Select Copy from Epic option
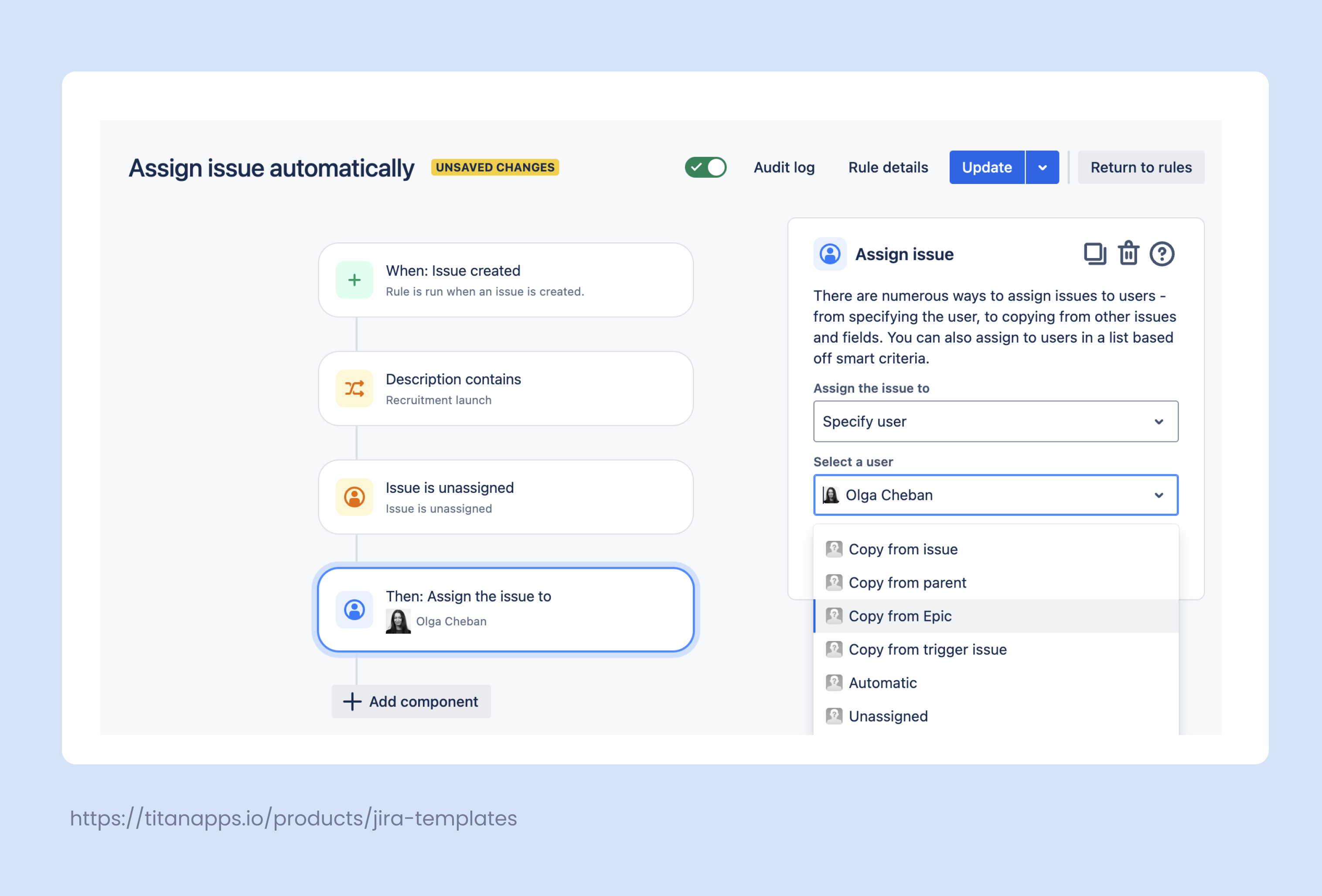Screen dimensions: 1322x896 pyautogui.click(x=900, y=616)
